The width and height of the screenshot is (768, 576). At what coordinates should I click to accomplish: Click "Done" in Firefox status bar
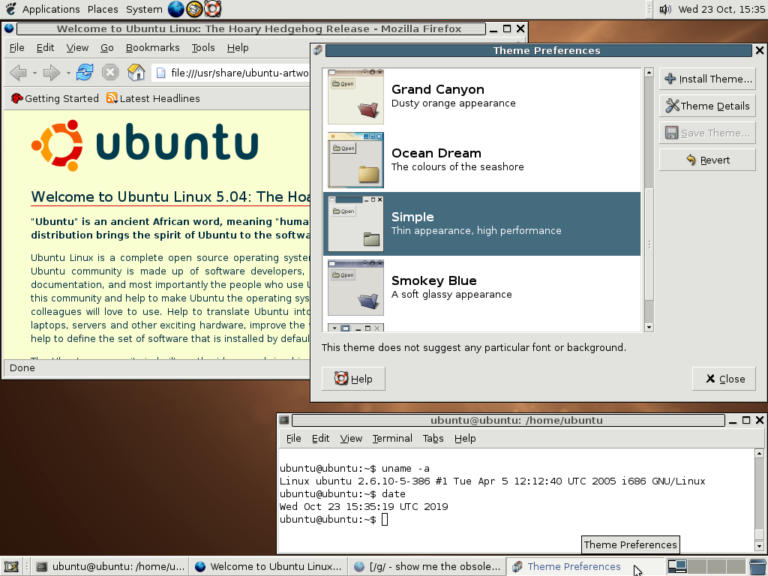[x=22, y=368]
